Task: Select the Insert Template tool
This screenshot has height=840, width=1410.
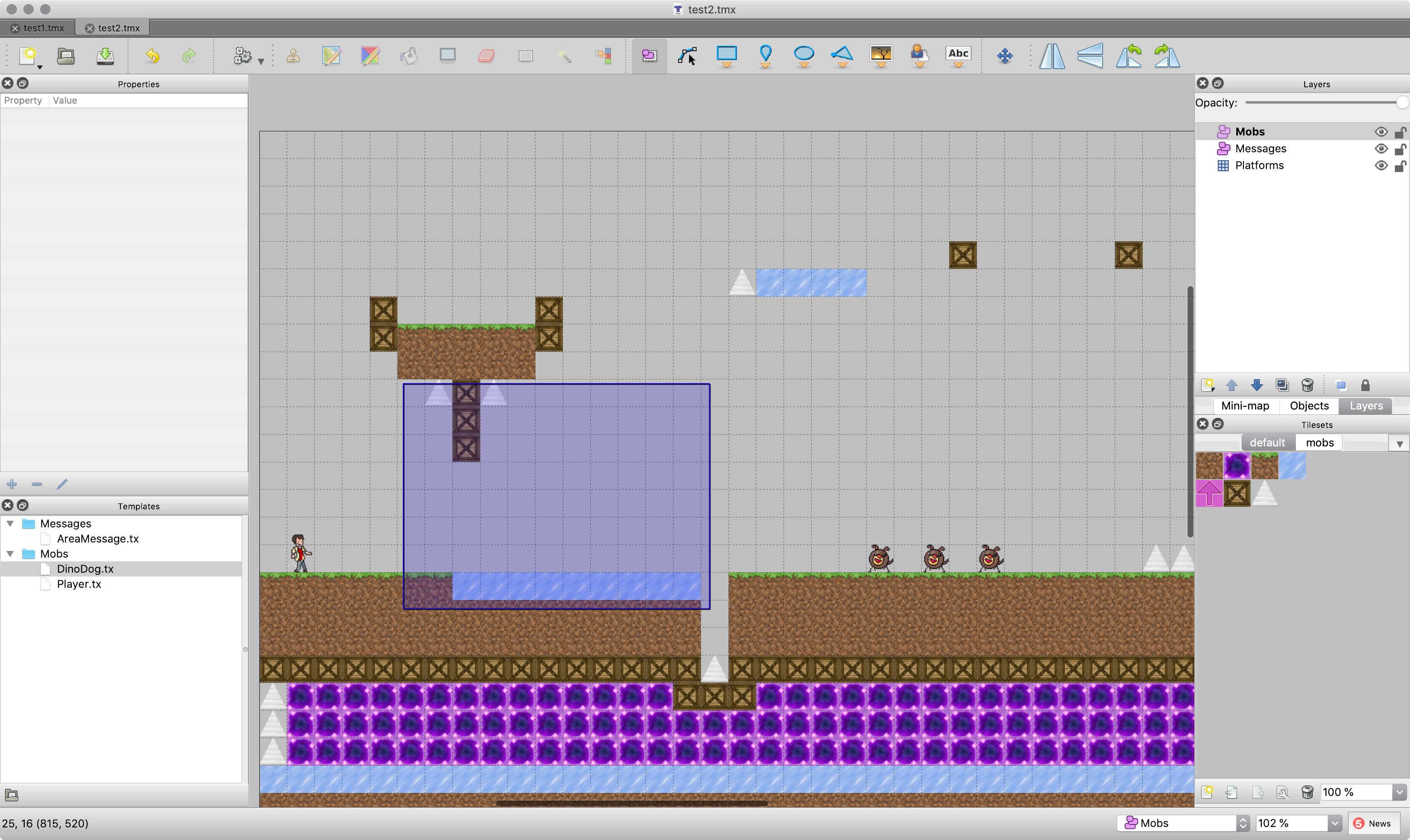Action: (x=919, y=55)
